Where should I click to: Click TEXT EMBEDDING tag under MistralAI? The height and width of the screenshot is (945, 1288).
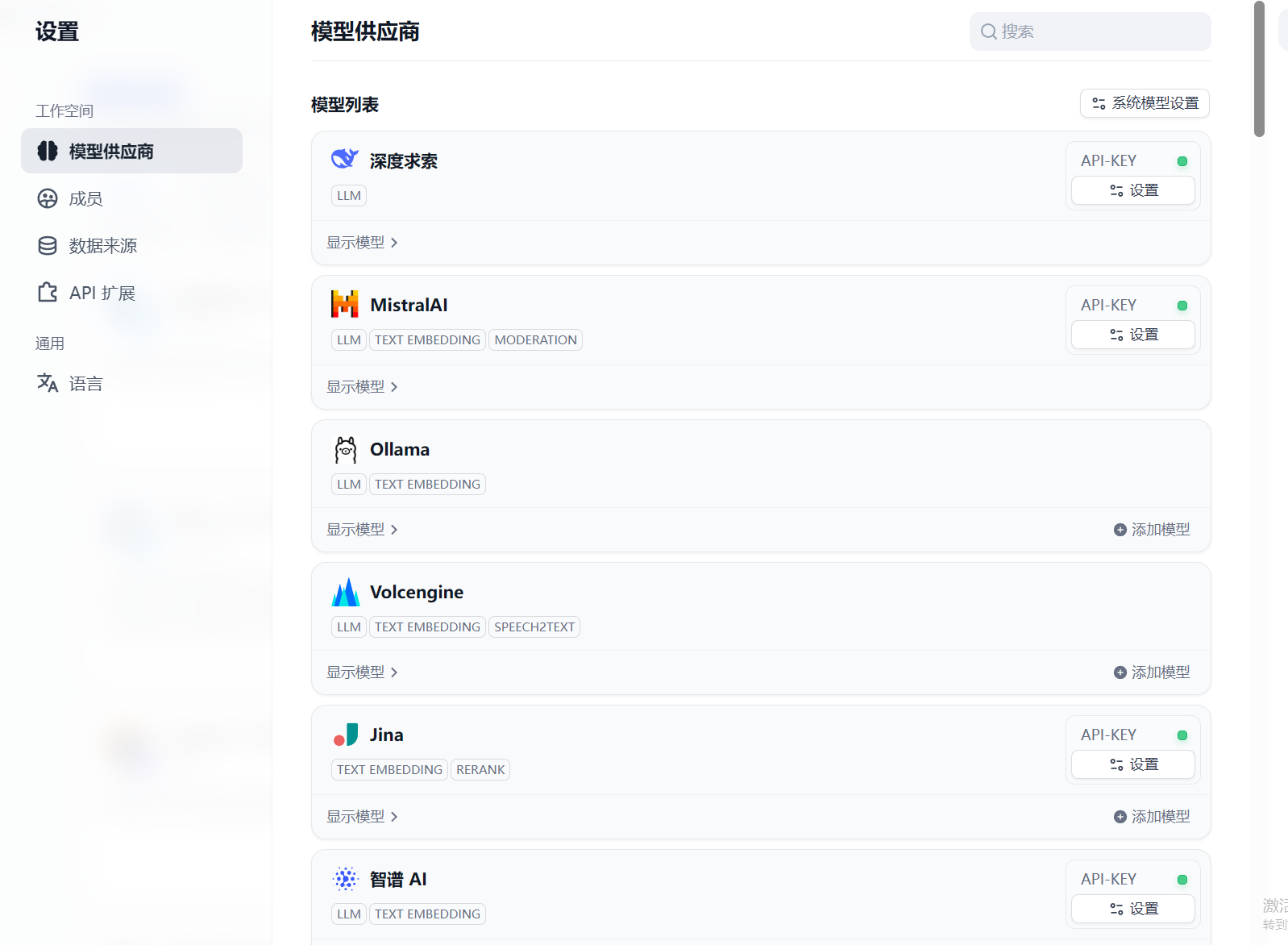(427, 340)
